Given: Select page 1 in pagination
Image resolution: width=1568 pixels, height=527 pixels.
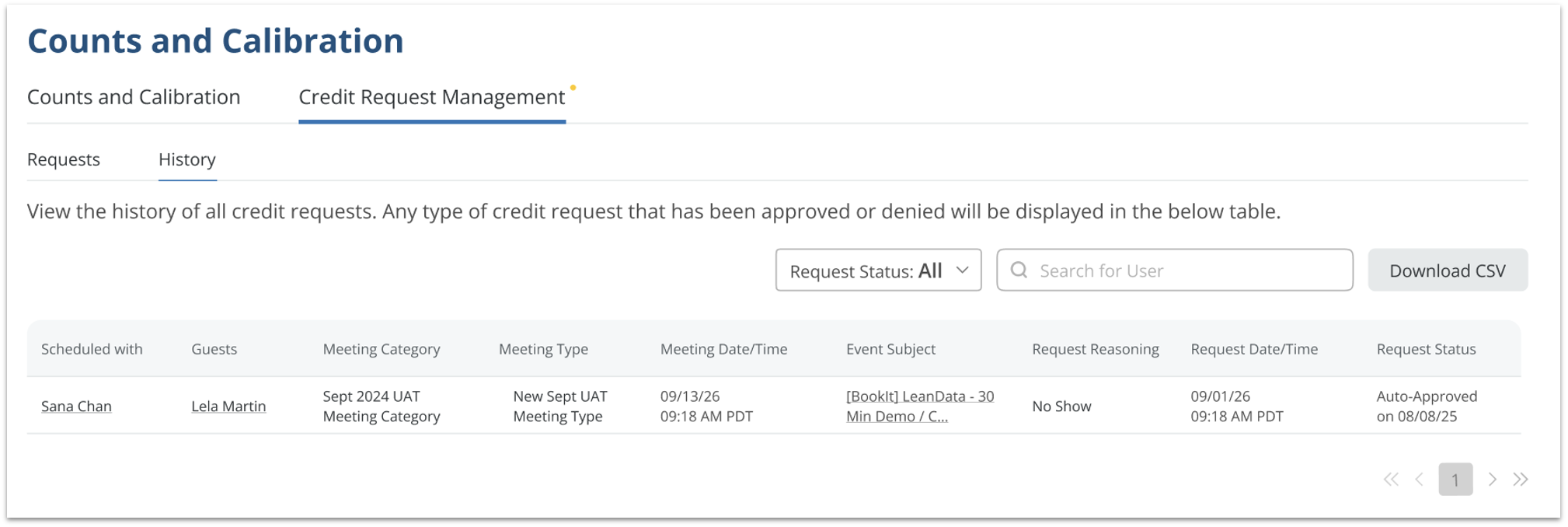Looking at the screenshot, I should tap(1455, 480).
